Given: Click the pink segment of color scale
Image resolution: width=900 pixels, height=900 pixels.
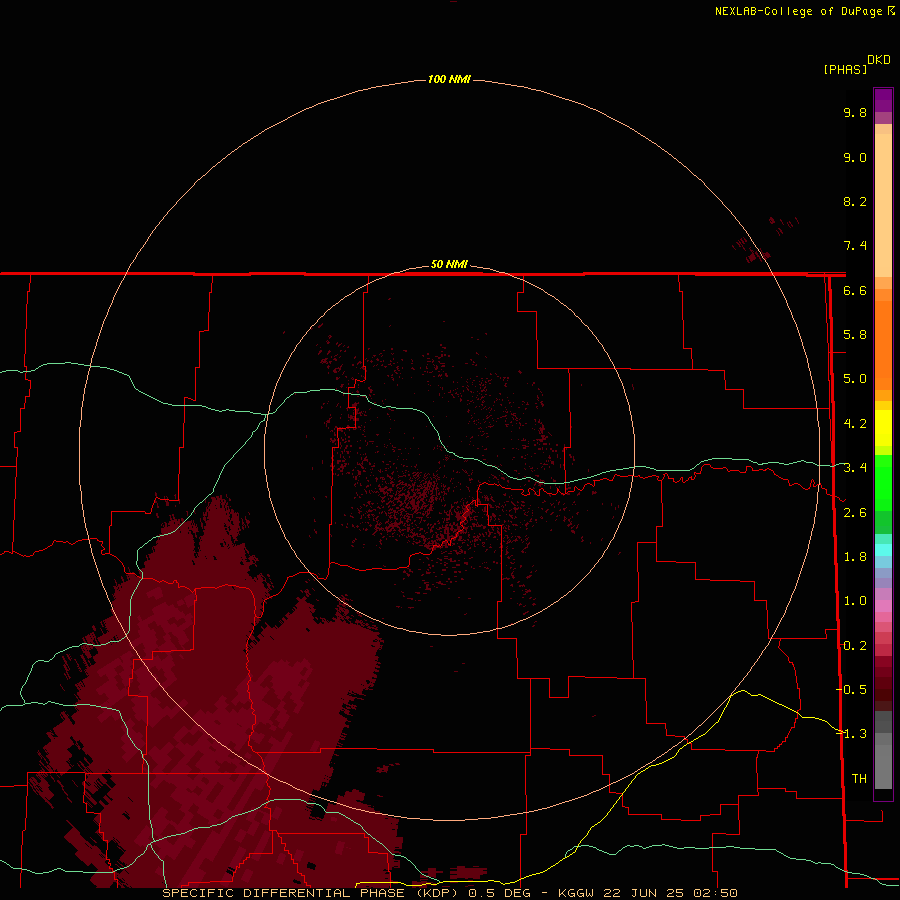Looking at the screenshot, I should tap(883, 606).
